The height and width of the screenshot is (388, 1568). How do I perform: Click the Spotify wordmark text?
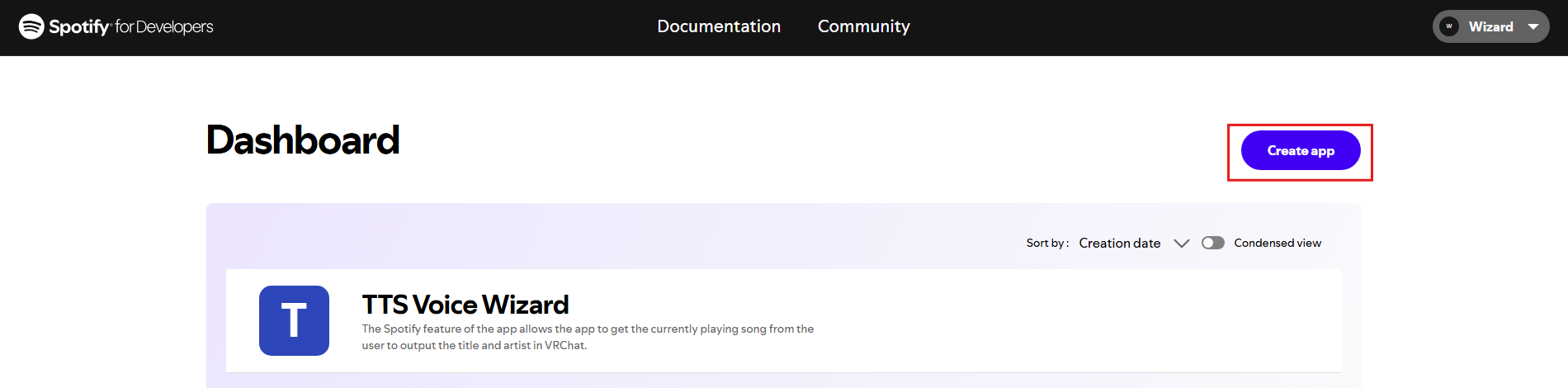79,27
